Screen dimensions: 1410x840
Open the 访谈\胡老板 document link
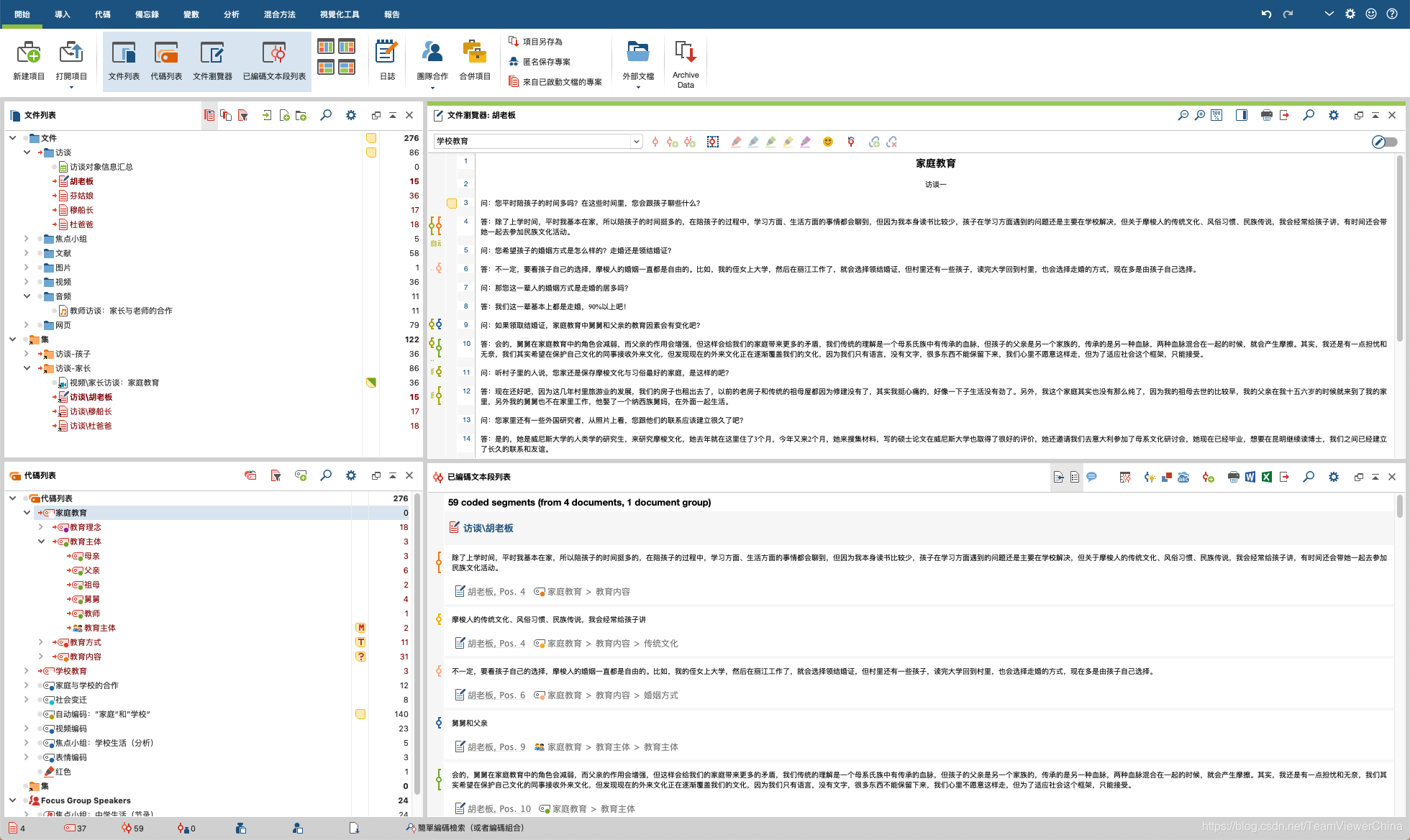[488, 528]
